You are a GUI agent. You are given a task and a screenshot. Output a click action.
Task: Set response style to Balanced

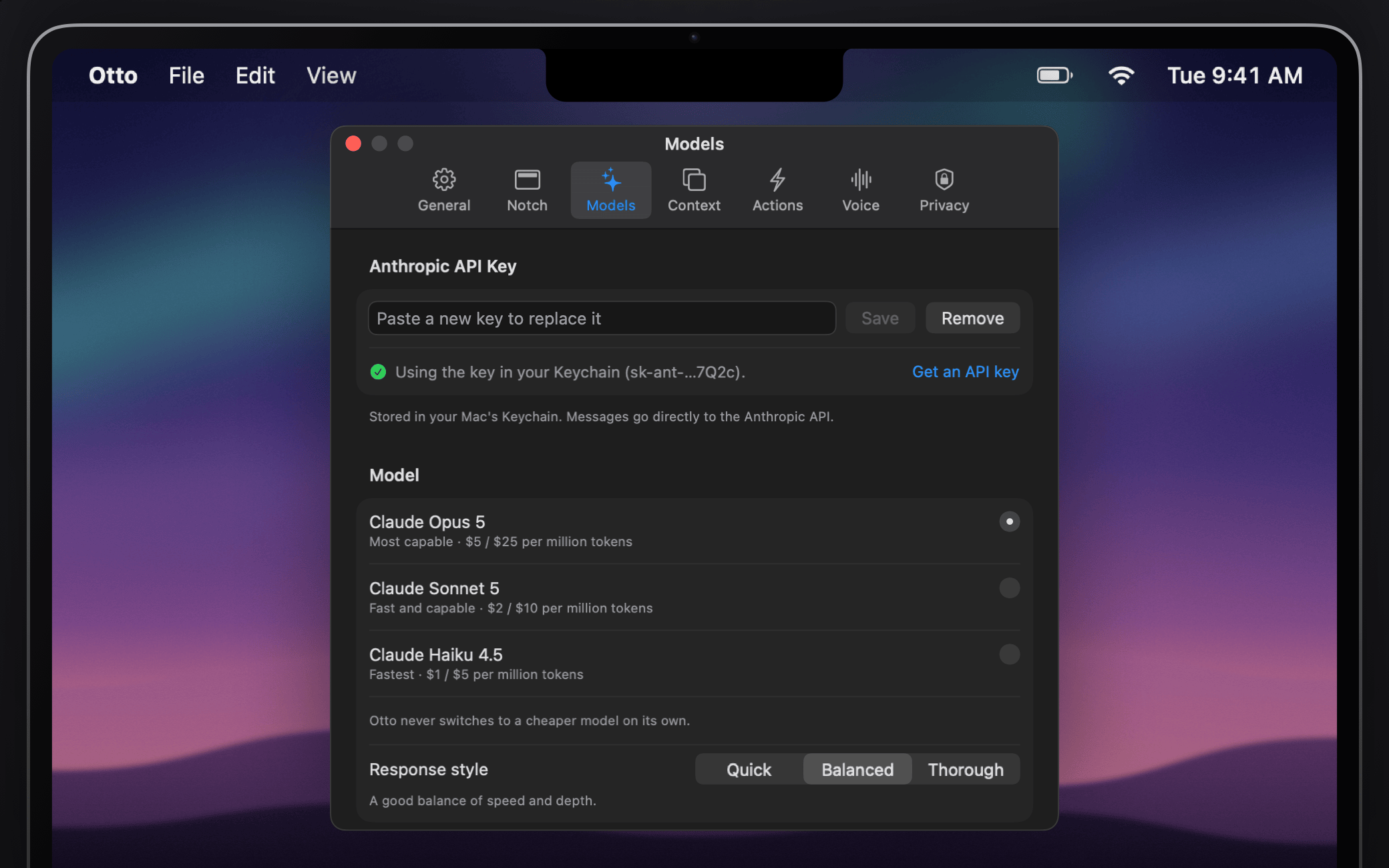(x=857, y=769)
